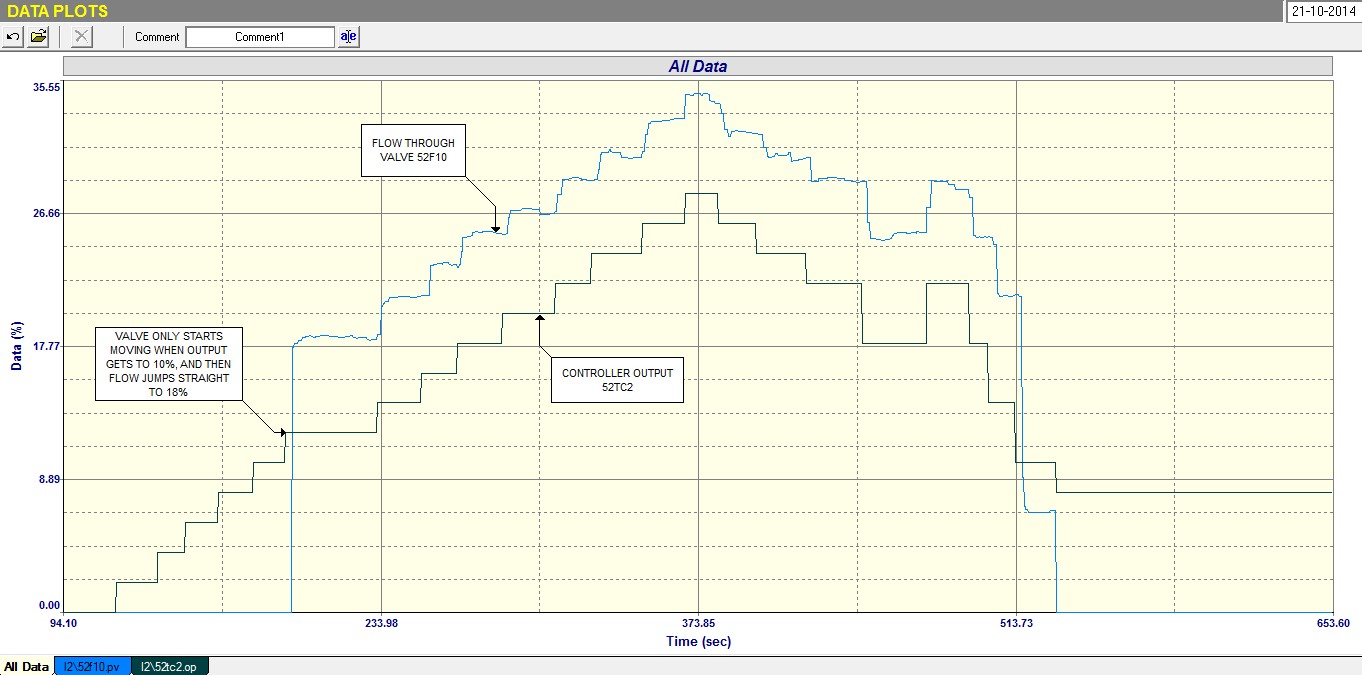
Task: Click the 35.55 maximum y-axis value
Action: 47,87
